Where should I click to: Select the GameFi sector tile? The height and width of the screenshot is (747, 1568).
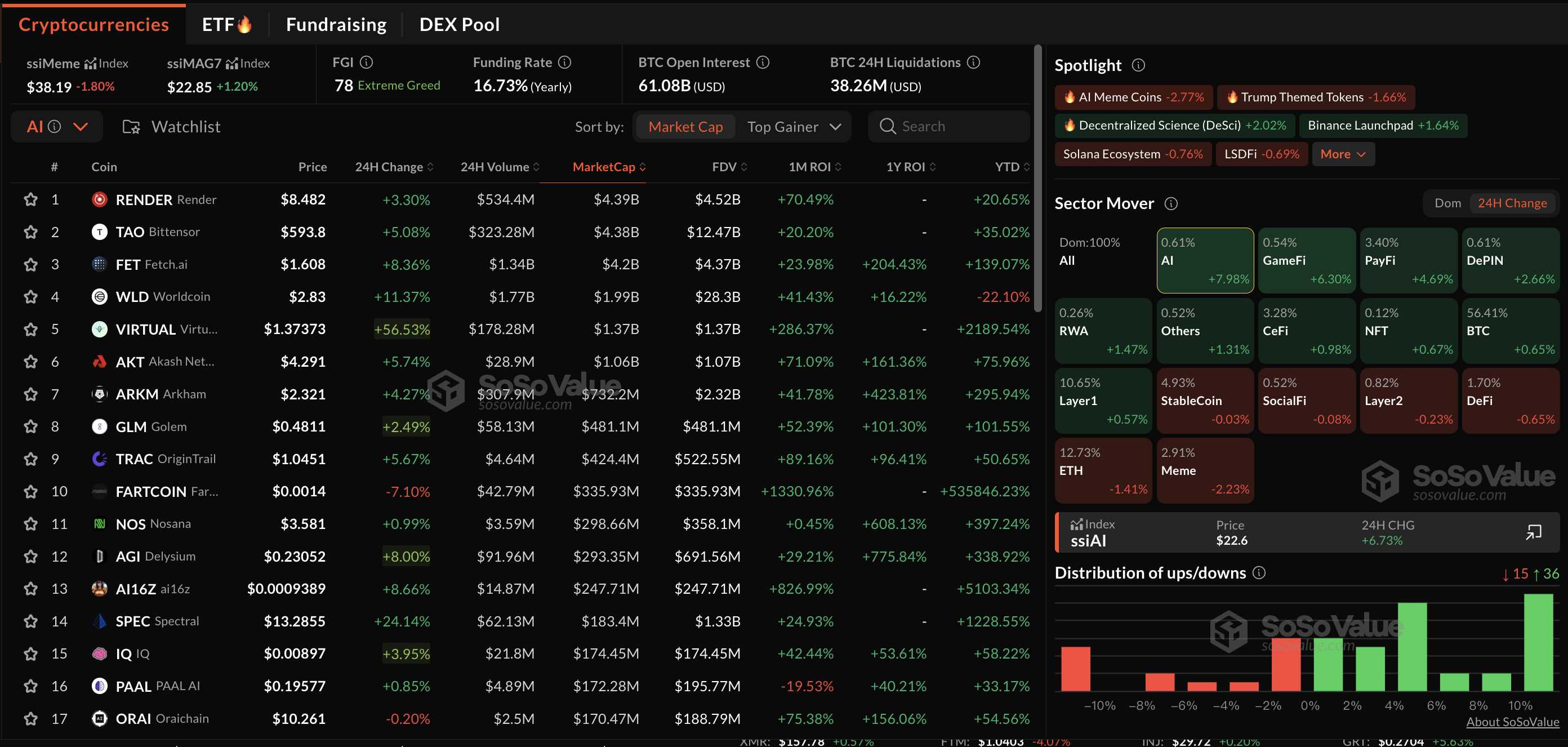click(1307, 261)
